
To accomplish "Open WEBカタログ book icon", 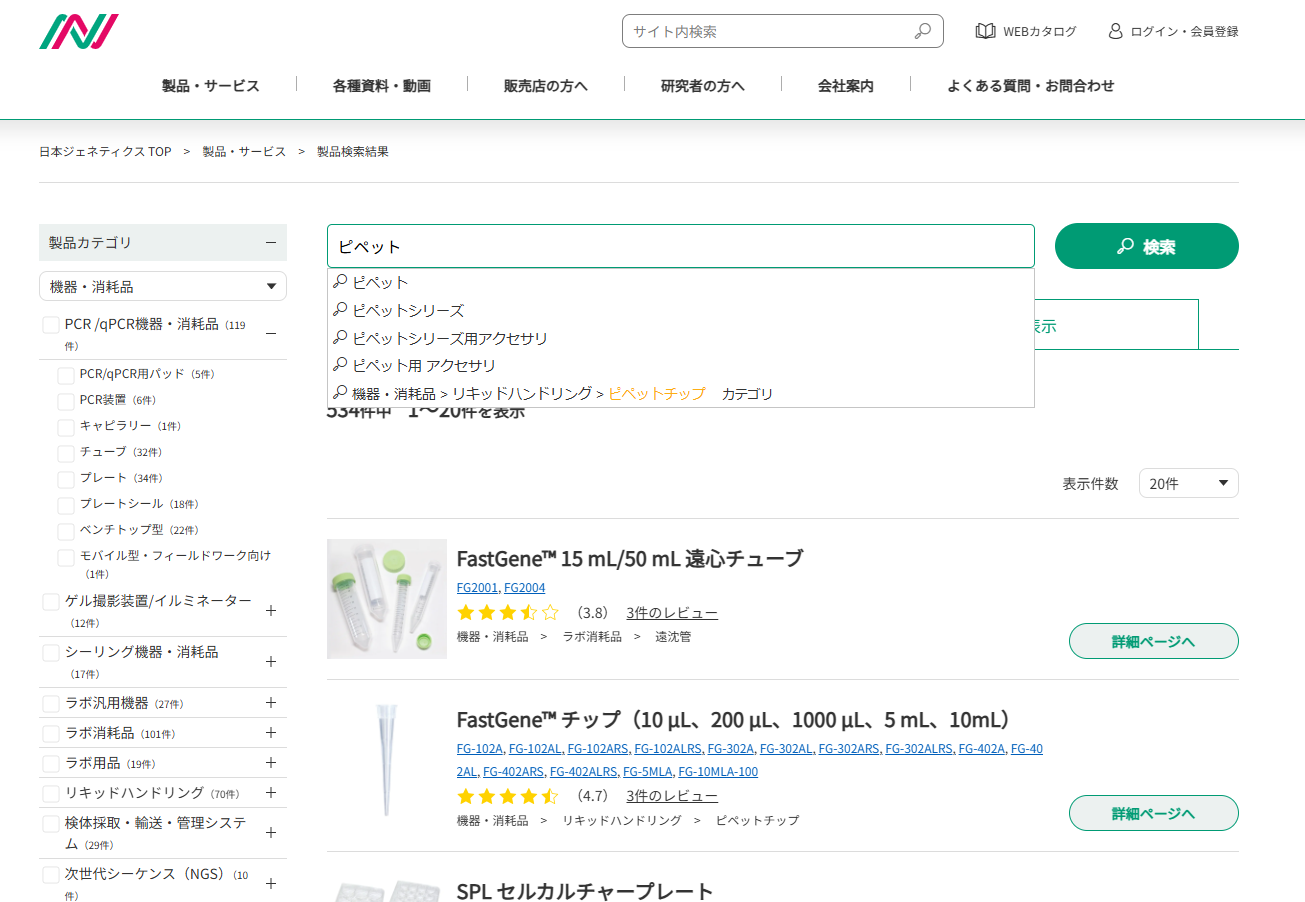I will (x=985, y=31).
